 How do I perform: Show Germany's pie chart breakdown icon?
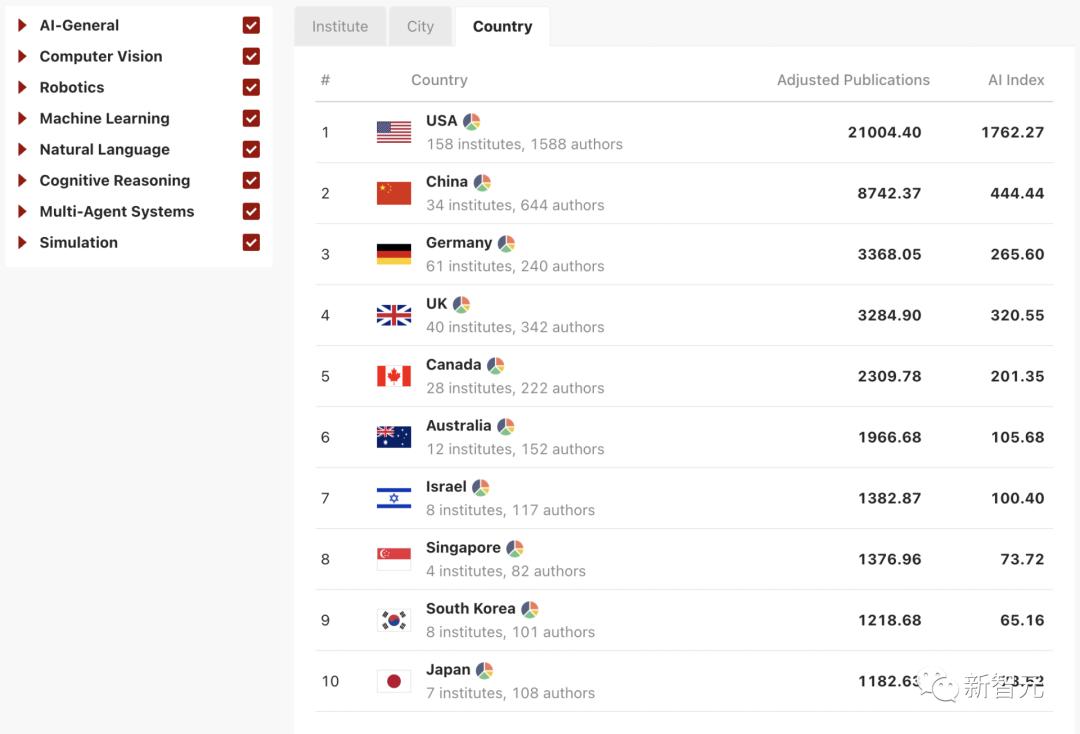tap(506, 244)
